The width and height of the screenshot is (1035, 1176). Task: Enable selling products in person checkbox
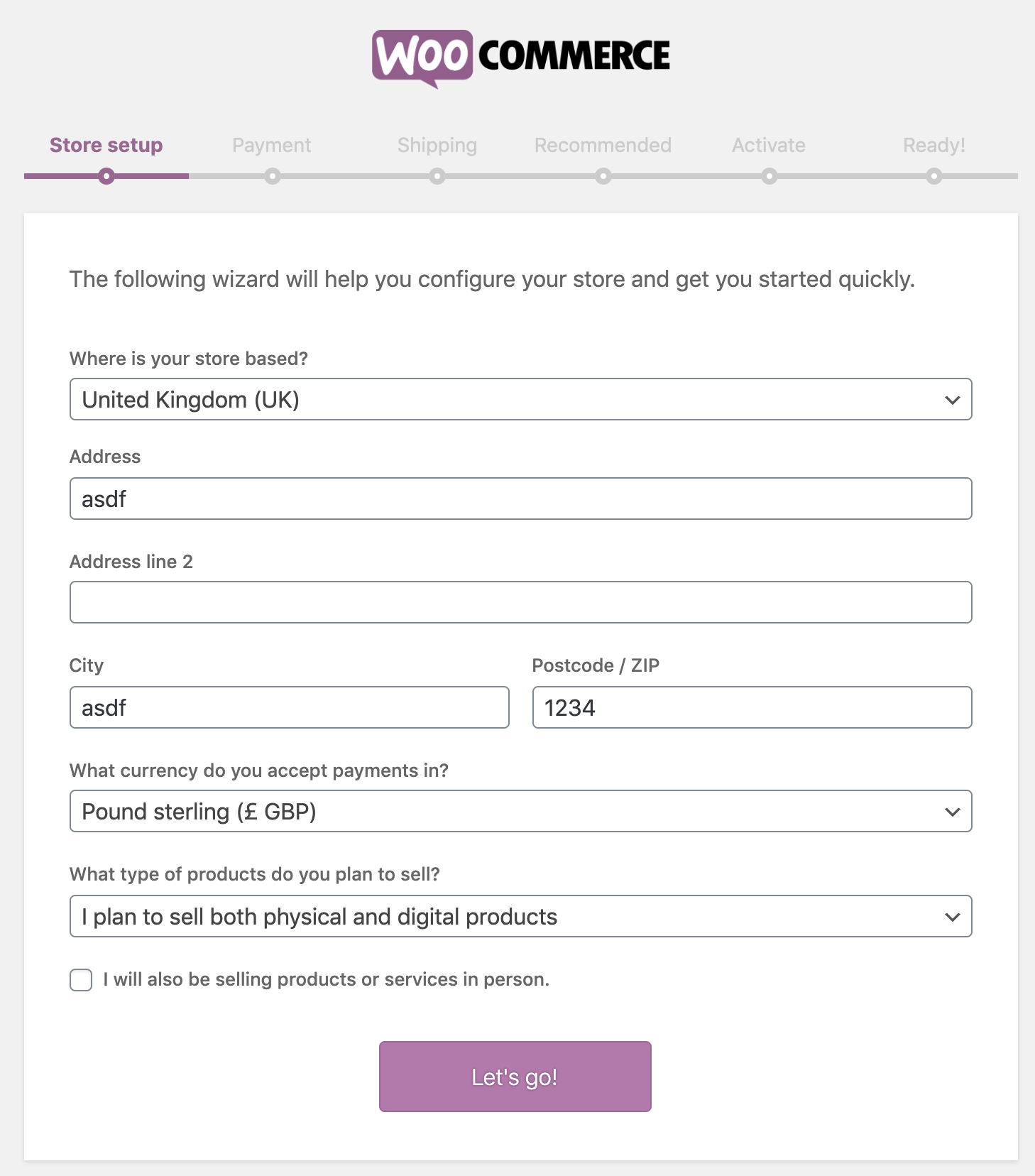click(x=80, y=980)
